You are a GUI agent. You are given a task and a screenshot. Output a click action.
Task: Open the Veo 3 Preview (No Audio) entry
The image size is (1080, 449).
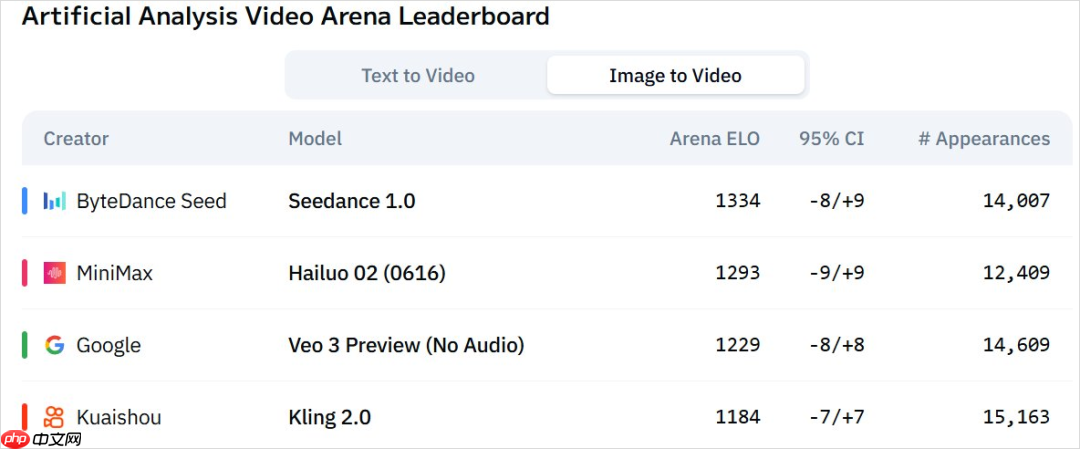(406, 345)
